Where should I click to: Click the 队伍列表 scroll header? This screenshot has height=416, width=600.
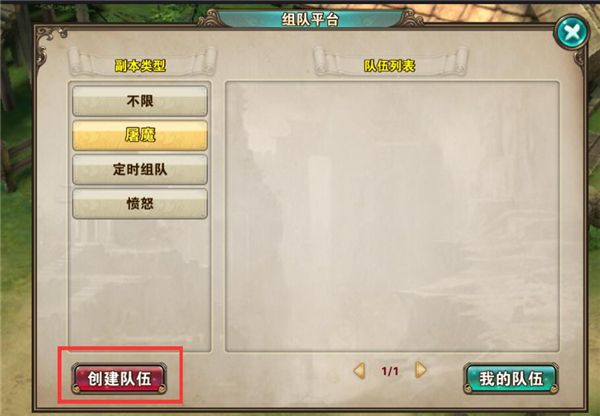(x=389, y=66)
